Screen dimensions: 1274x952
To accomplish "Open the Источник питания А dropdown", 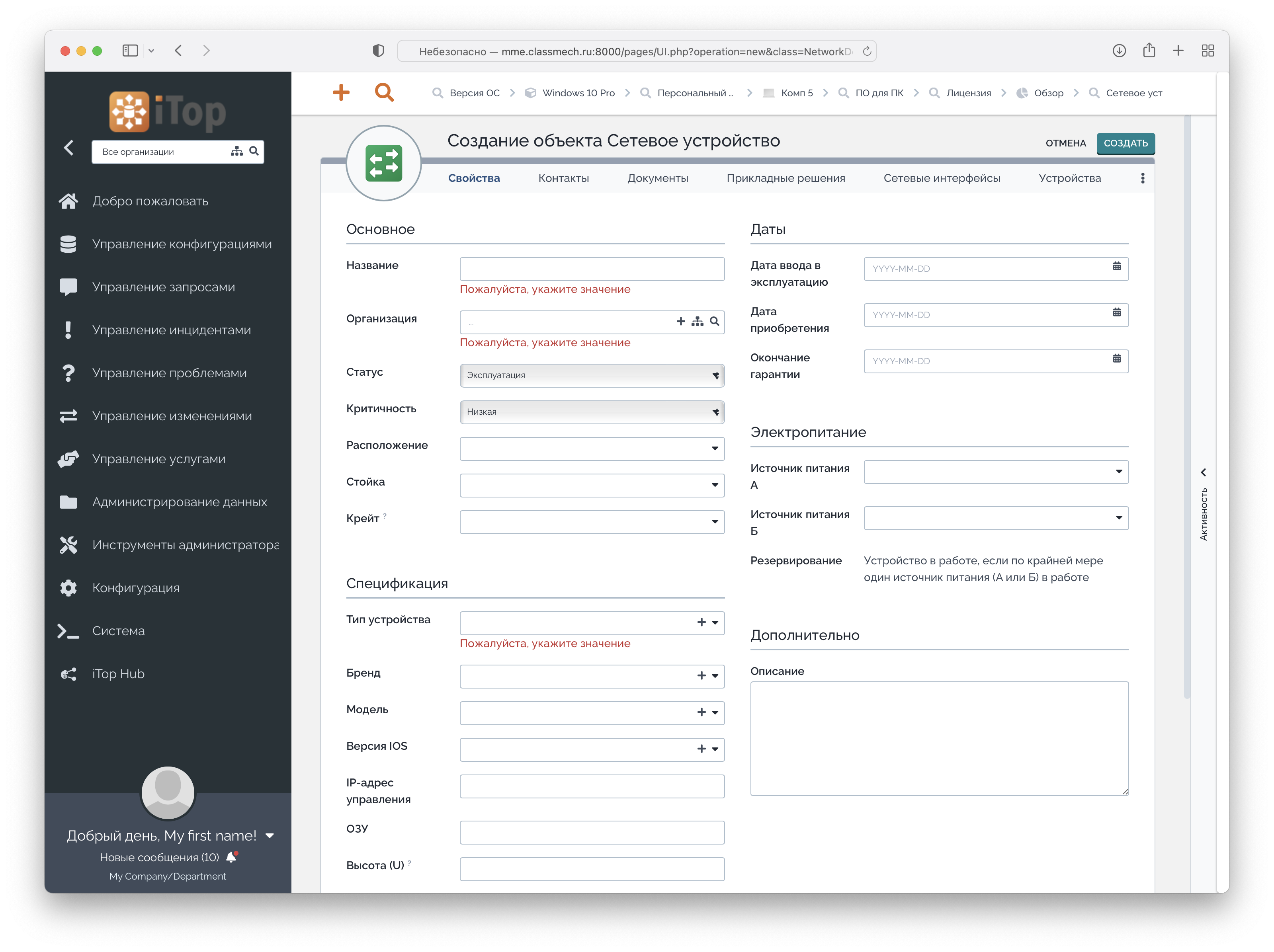I will [x=996, y=472].
